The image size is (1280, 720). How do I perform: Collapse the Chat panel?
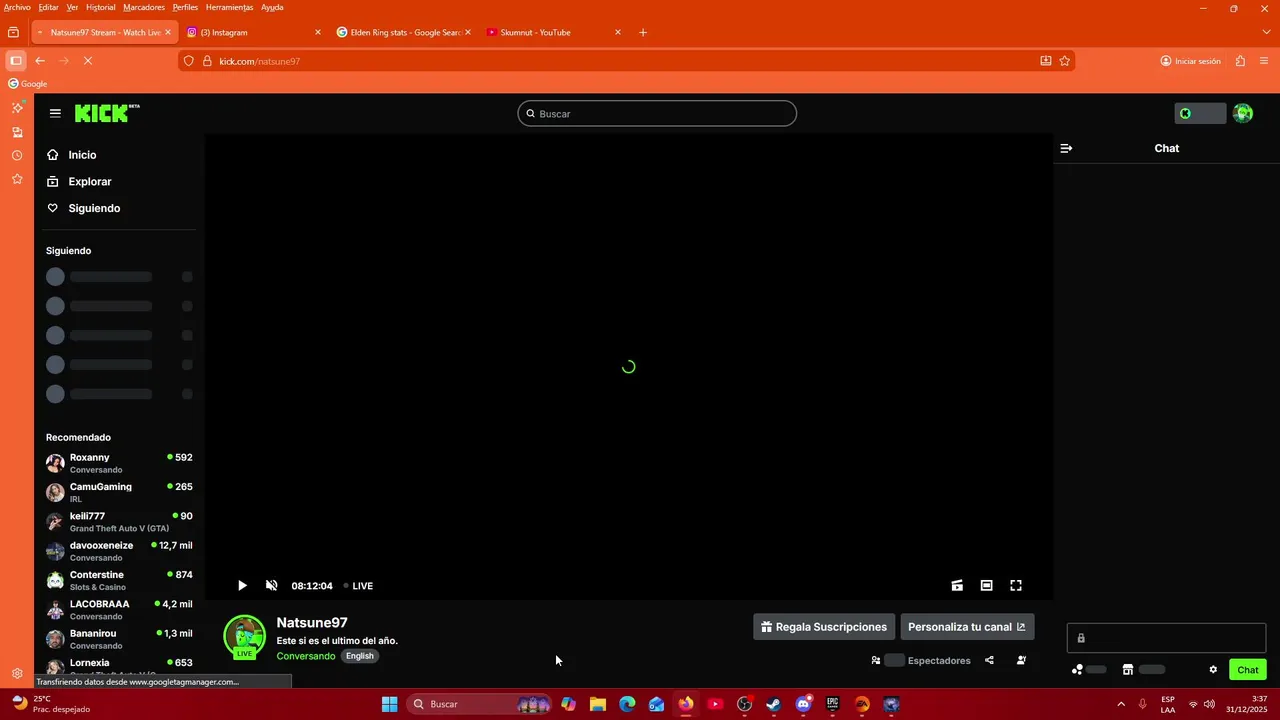tap(1066, 148)
